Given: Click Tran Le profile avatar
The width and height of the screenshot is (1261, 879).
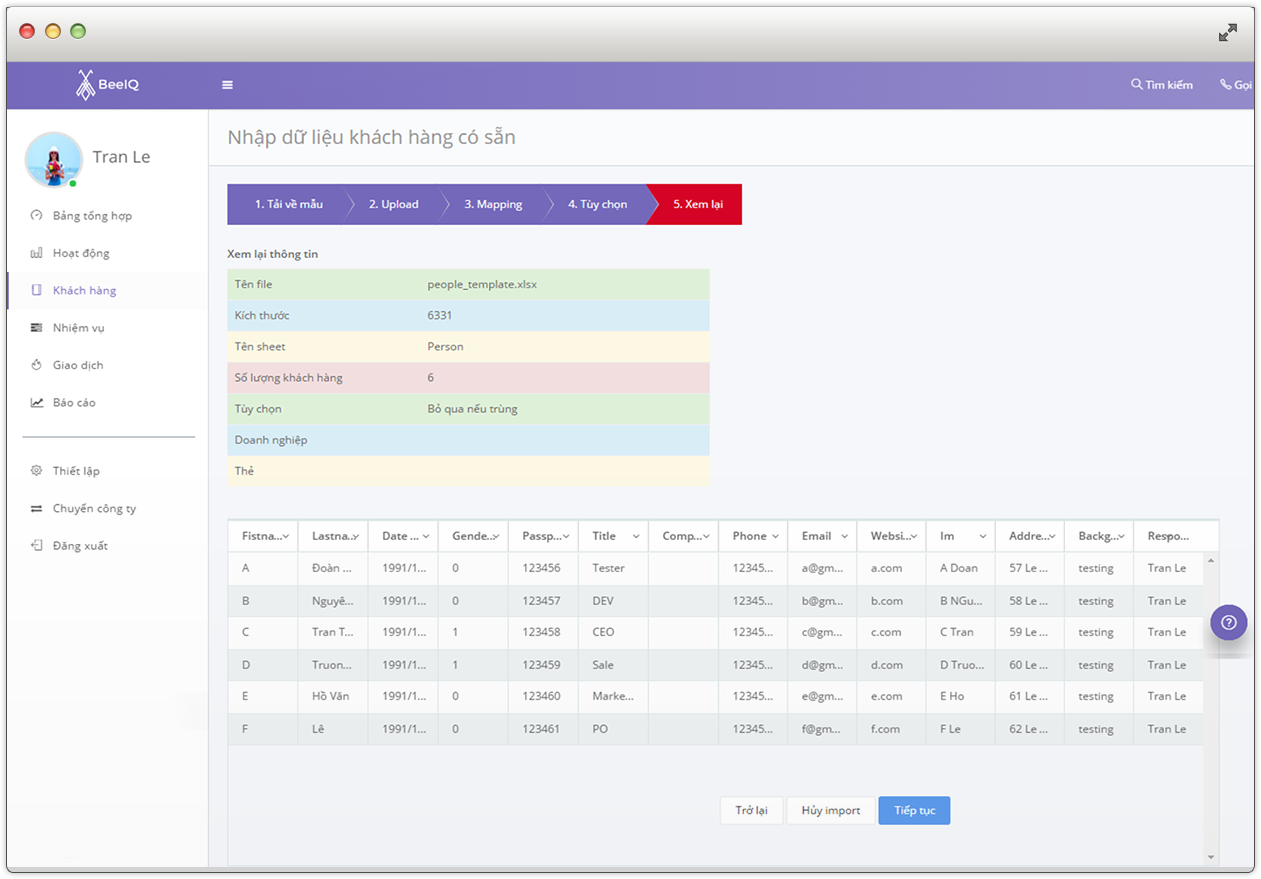Looking at the screenshot, I should 53,160.
